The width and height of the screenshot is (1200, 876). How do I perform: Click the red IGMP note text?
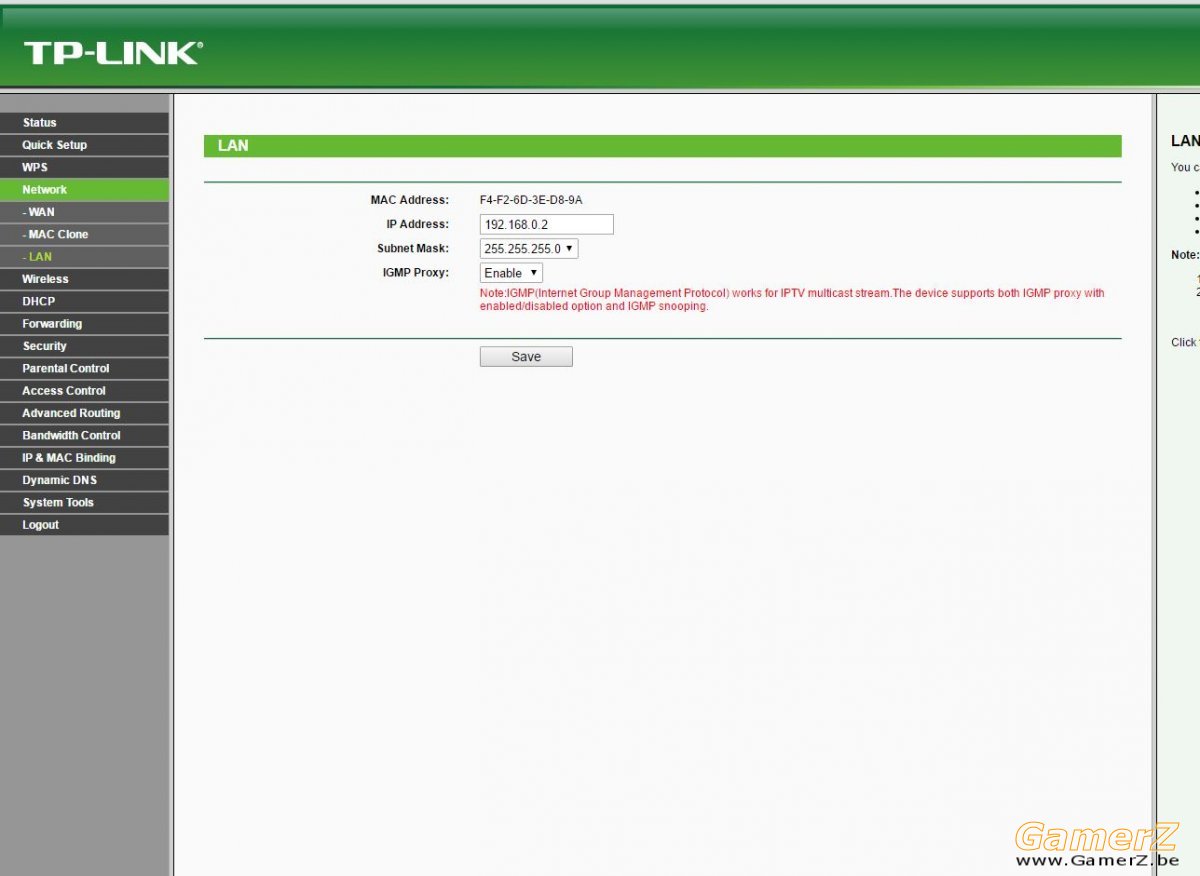tap(792, 300)
